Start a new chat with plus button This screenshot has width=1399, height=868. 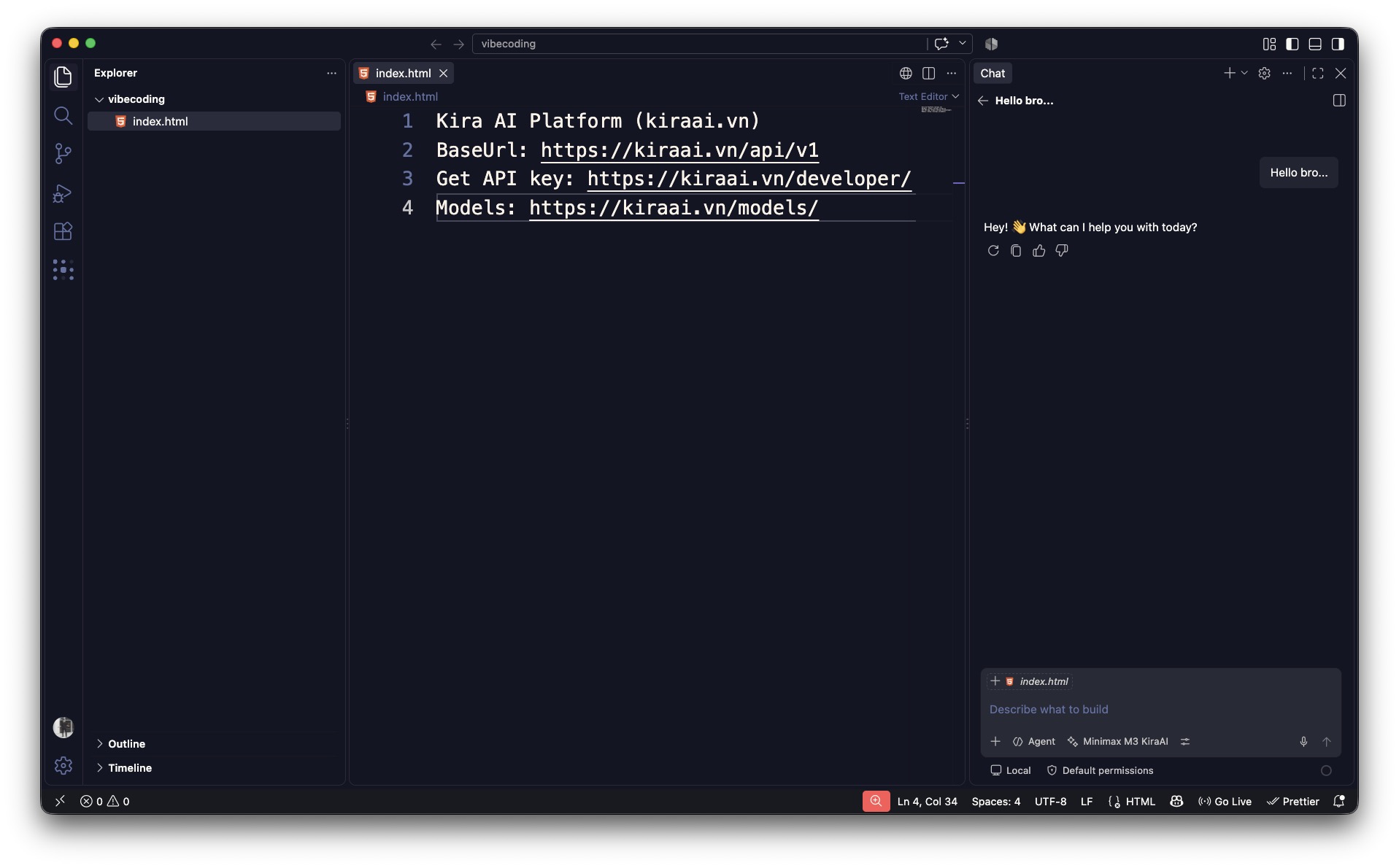[x=1229, y=73]
